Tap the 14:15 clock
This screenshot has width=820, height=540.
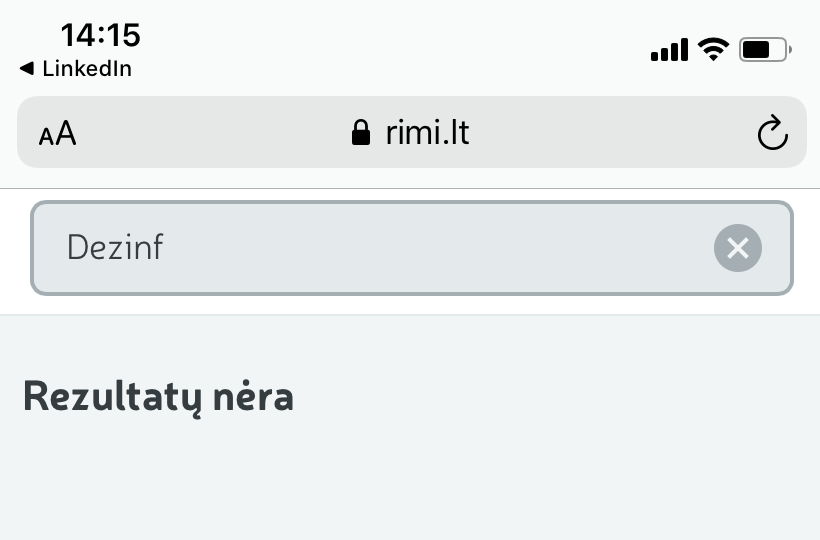(x=100, y=35)
